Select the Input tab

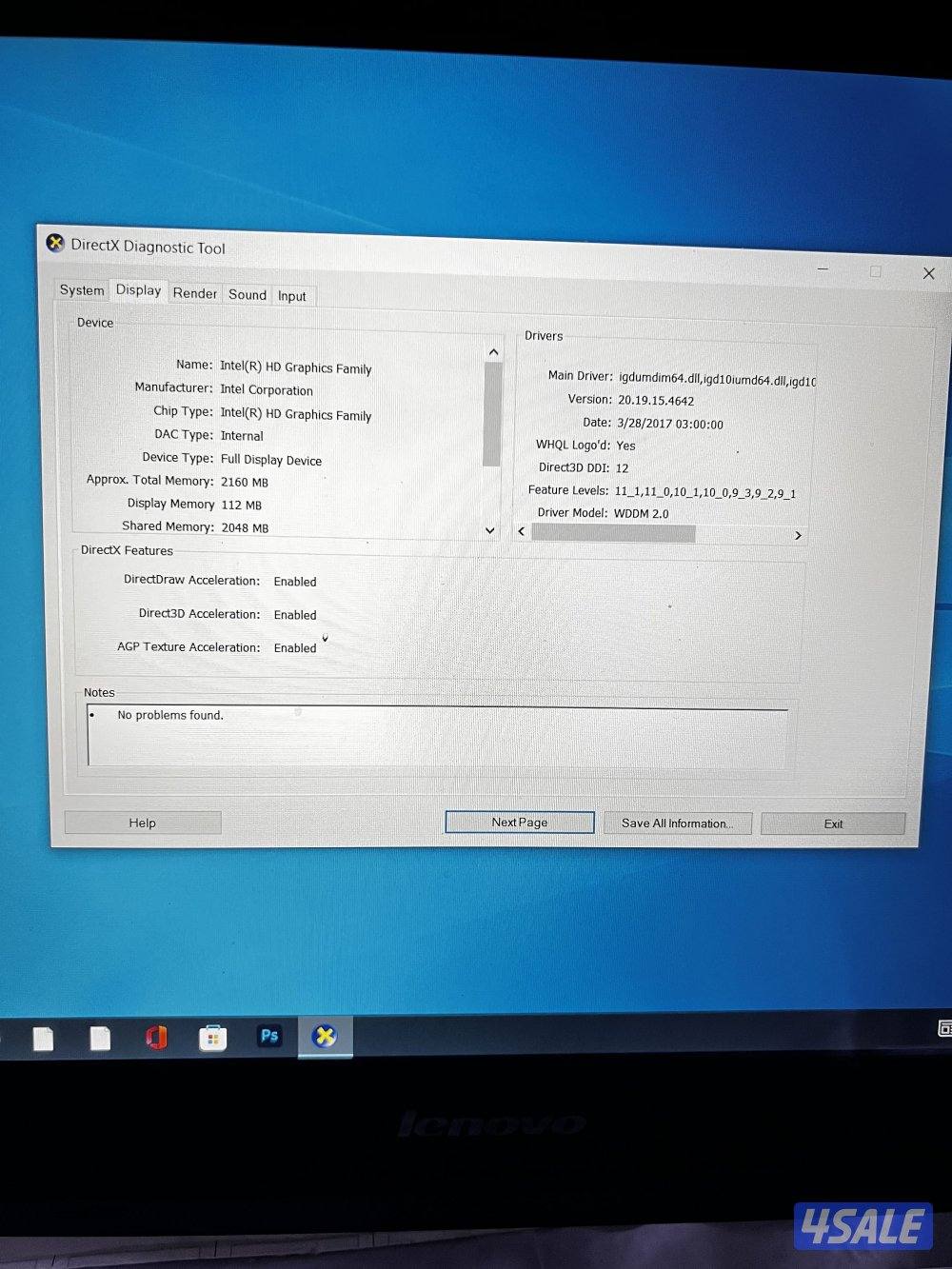[292, 295]
